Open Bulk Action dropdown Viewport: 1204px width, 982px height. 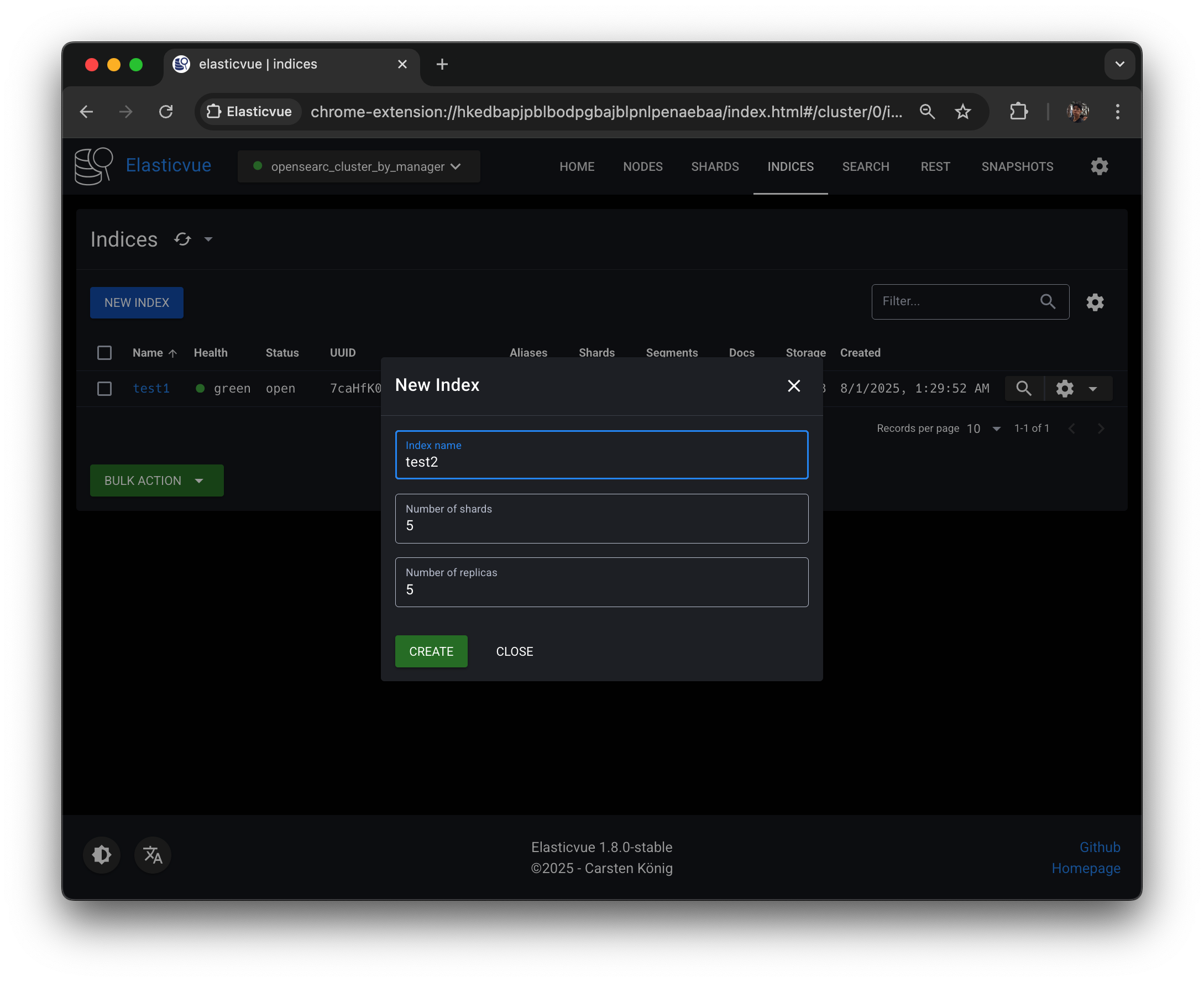pos(156,480)
